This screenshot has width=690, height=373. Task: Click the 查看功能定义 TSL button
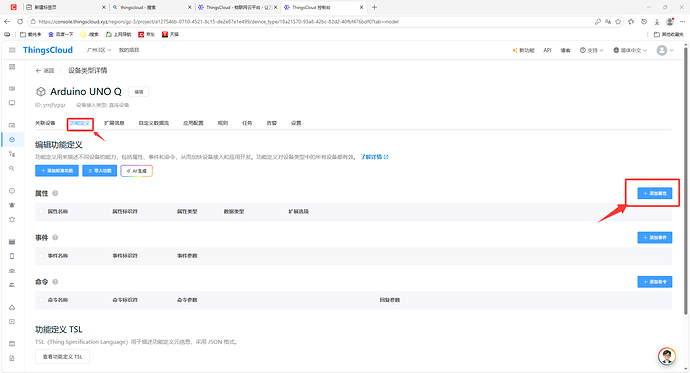(62, 357)
